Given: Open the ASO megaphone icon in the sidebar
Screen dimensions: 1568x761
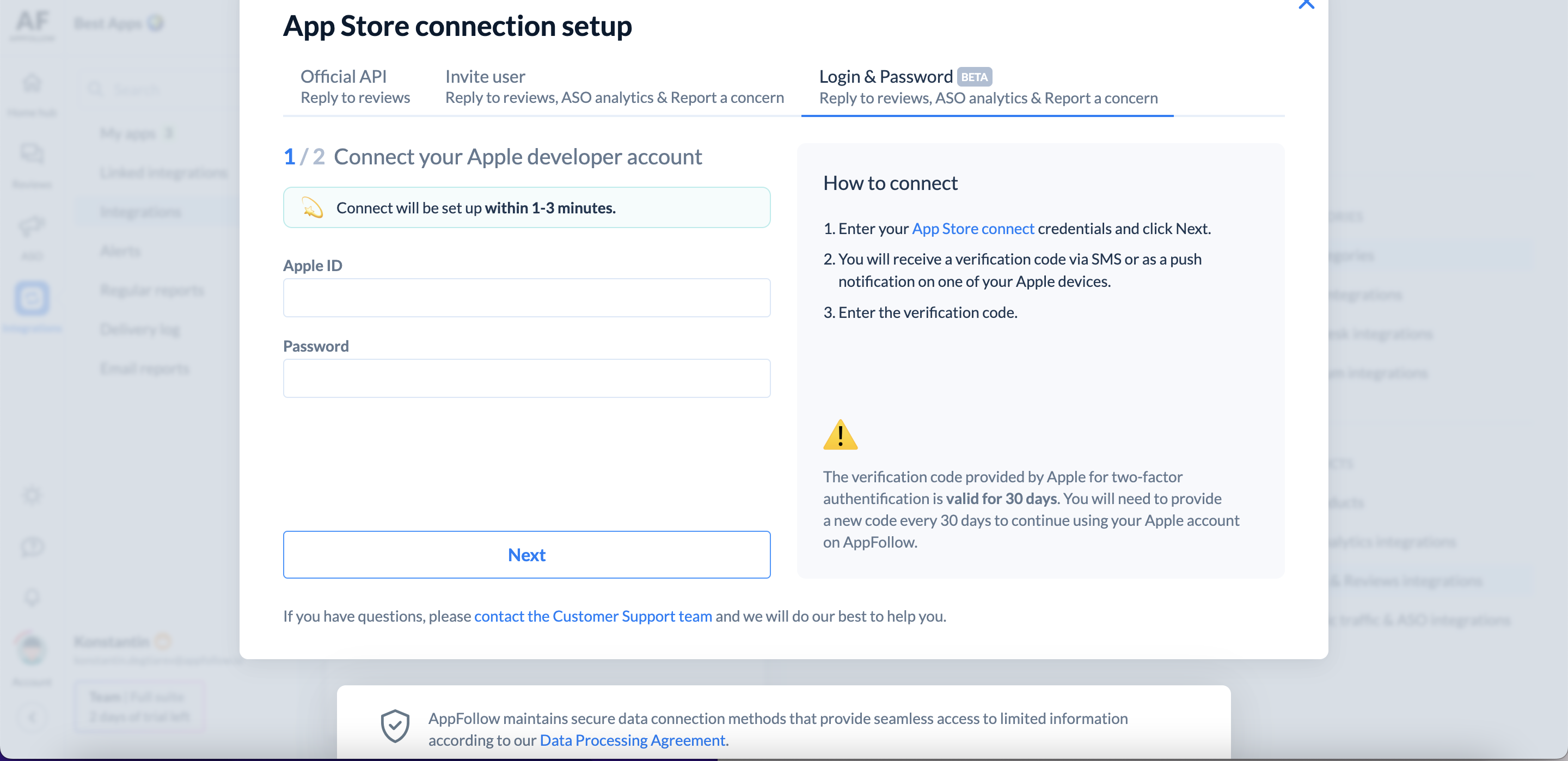Looking at the screenshot, I should point(32,226).
